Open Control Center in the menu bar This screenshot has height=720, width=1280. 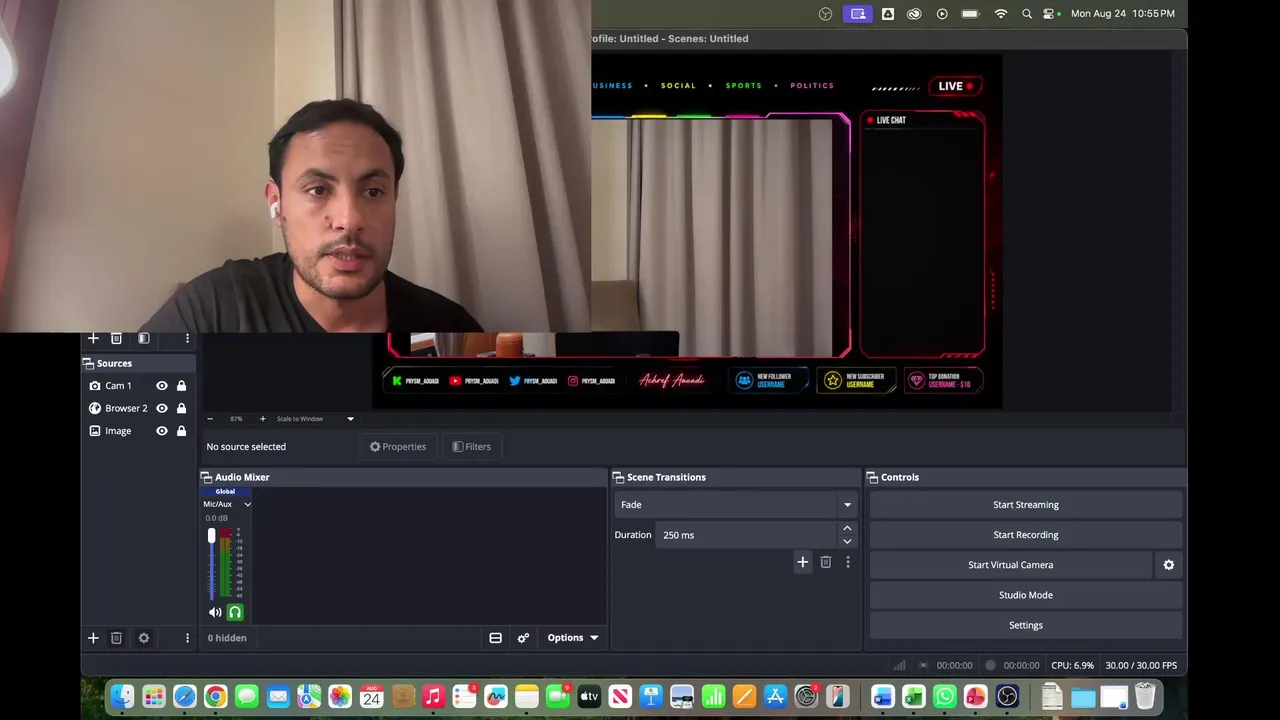[x=1050, y=14]
